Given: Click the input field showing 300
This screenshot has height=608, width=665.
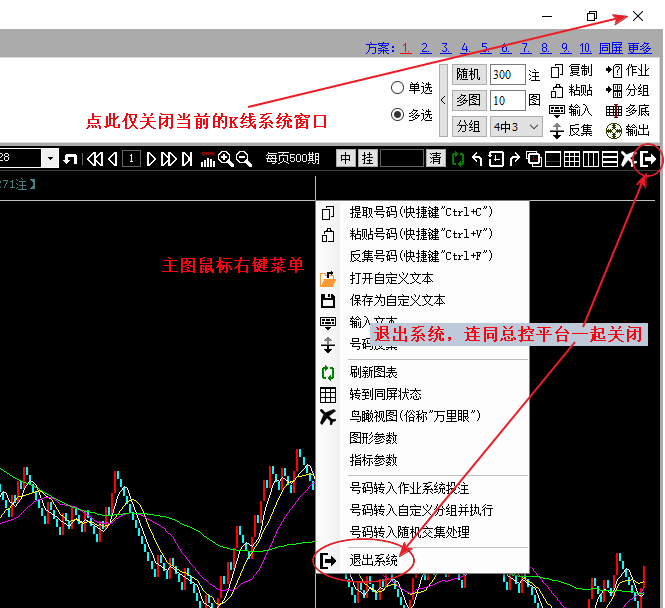Looking at the screenshot, I should (507, 75).
